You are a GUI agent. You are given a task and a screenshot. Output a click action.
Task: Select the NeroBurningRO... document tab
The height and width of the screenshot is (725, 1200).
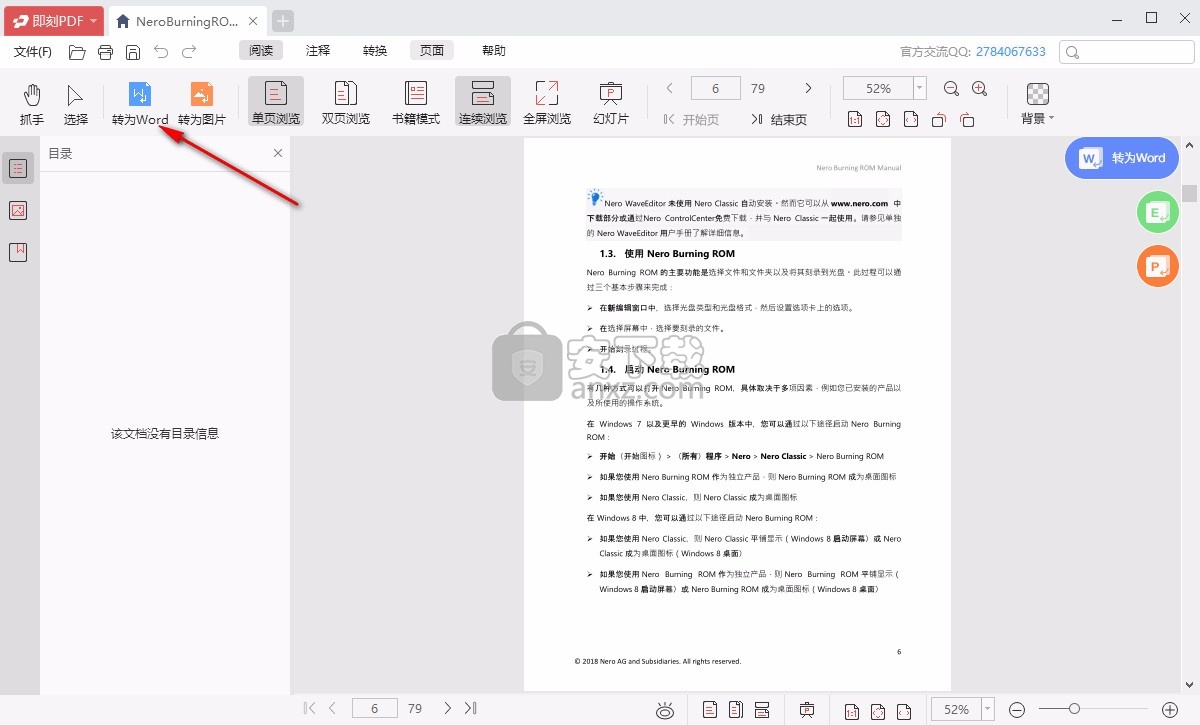pyautogui.click(x=187, y=21)
